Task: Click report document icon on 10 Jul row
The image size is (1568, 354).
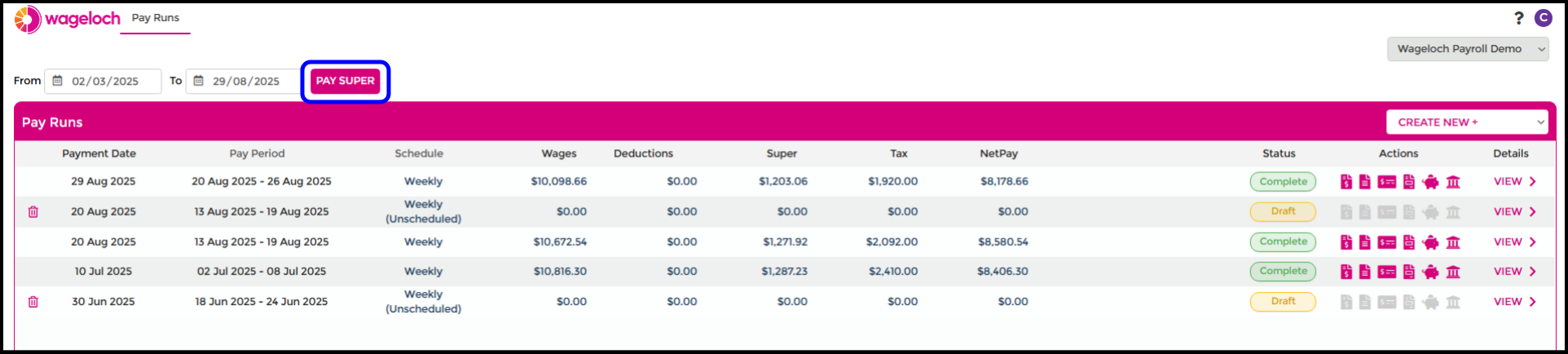Action: pos(1364,272)
